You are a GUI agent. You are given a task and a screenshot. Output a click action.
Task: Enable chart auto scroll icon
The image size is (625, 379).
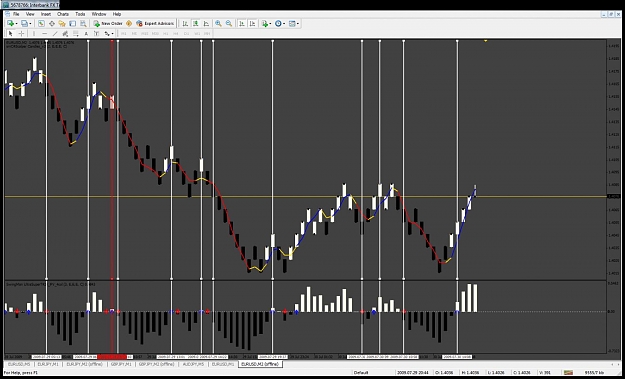(x=242, y=24)
